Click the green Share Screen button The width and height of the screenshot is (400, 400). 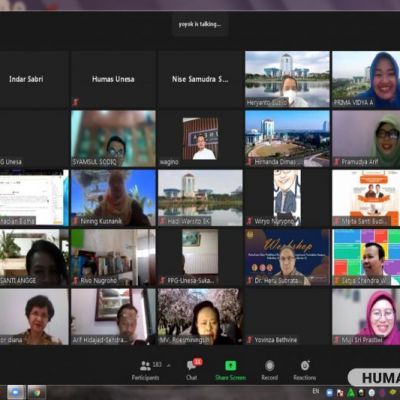pos(230,370)
